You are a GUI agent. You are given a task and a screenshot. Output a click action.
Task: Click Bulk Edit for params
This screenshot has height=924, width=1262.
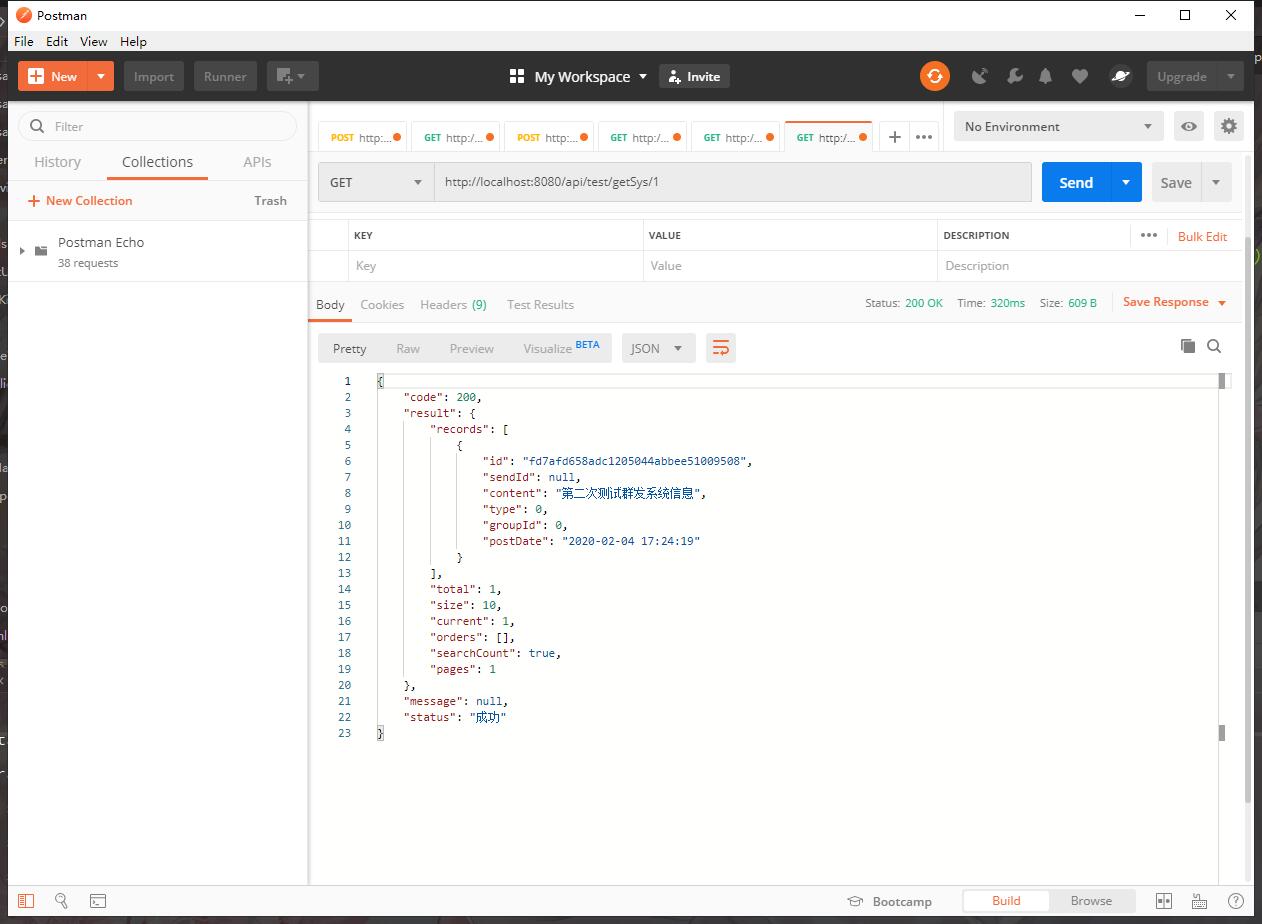pos(1202,236)
